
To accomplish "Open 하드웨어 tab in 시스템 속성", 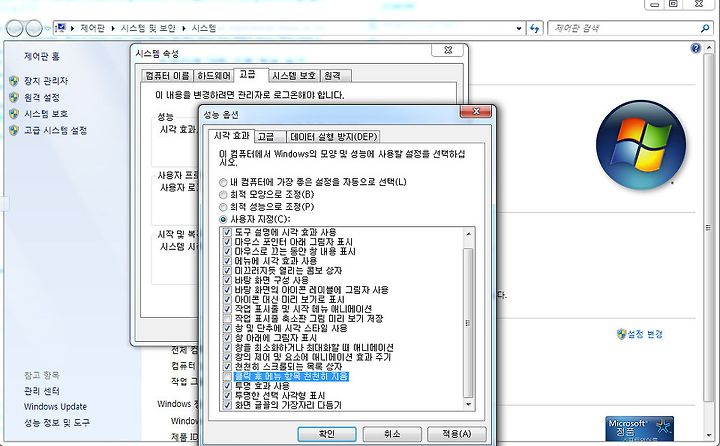I will pos(214,76).
